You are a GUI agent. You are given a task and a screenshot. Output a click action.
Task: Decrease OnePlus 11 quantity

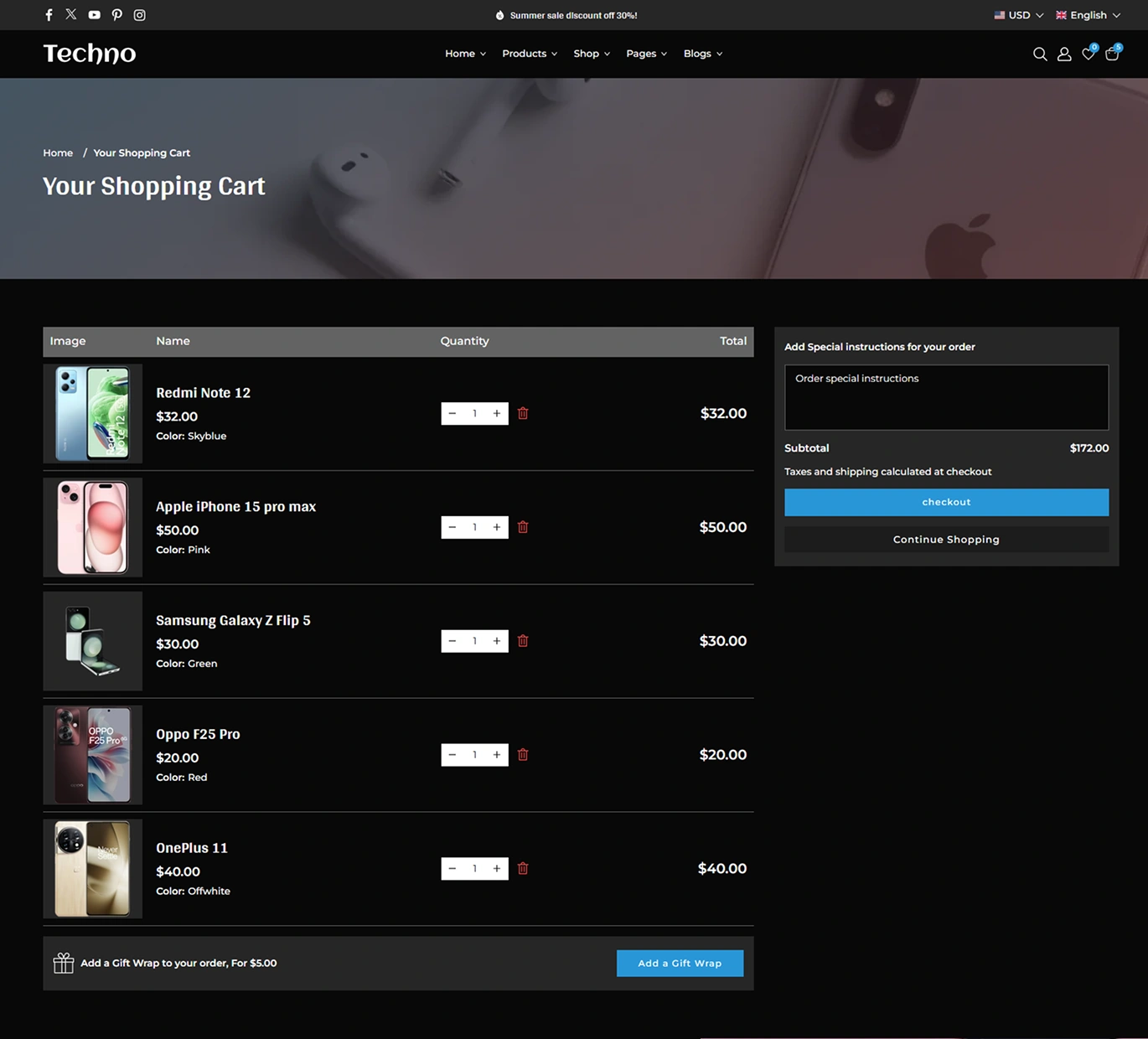[x=452, y=869]
